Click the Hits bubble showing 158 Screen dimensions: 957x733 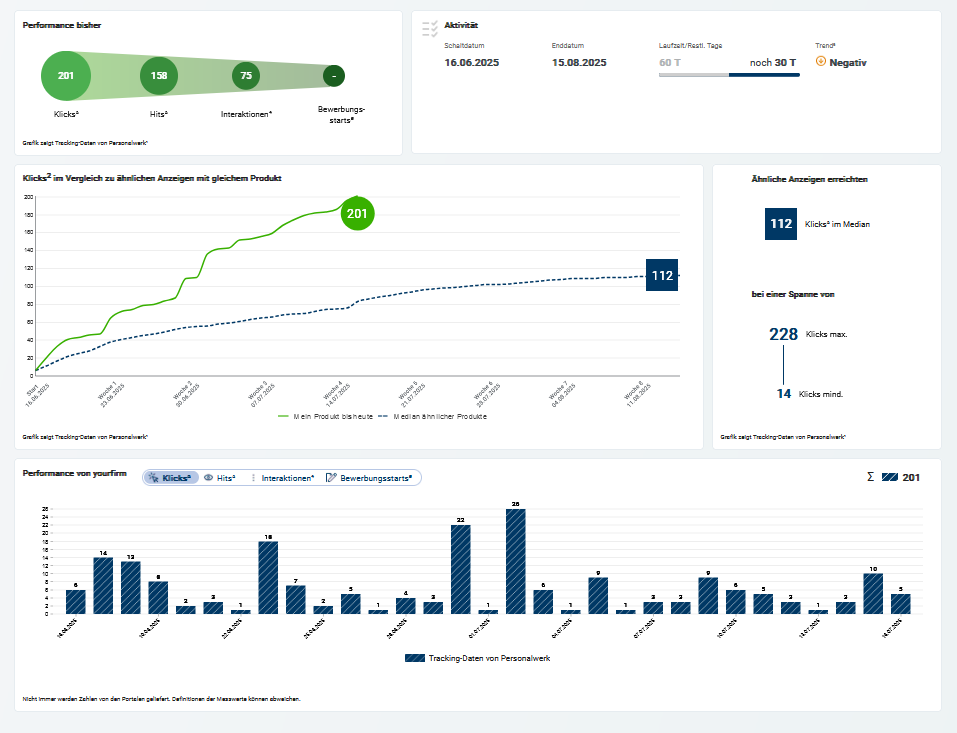158,75
